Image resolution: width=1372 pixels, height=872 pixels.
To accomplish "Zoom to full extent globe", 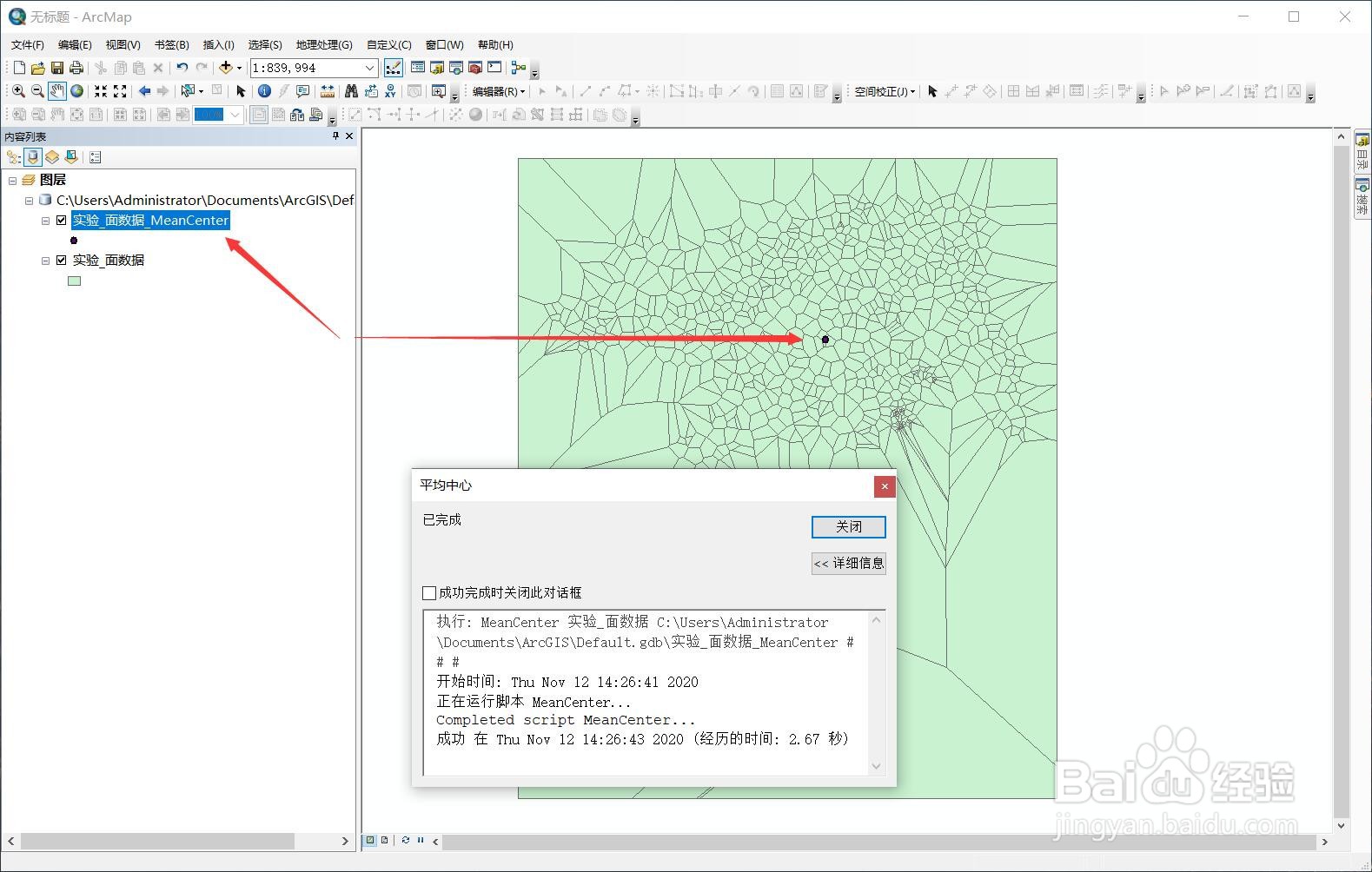I will (76, 91).
